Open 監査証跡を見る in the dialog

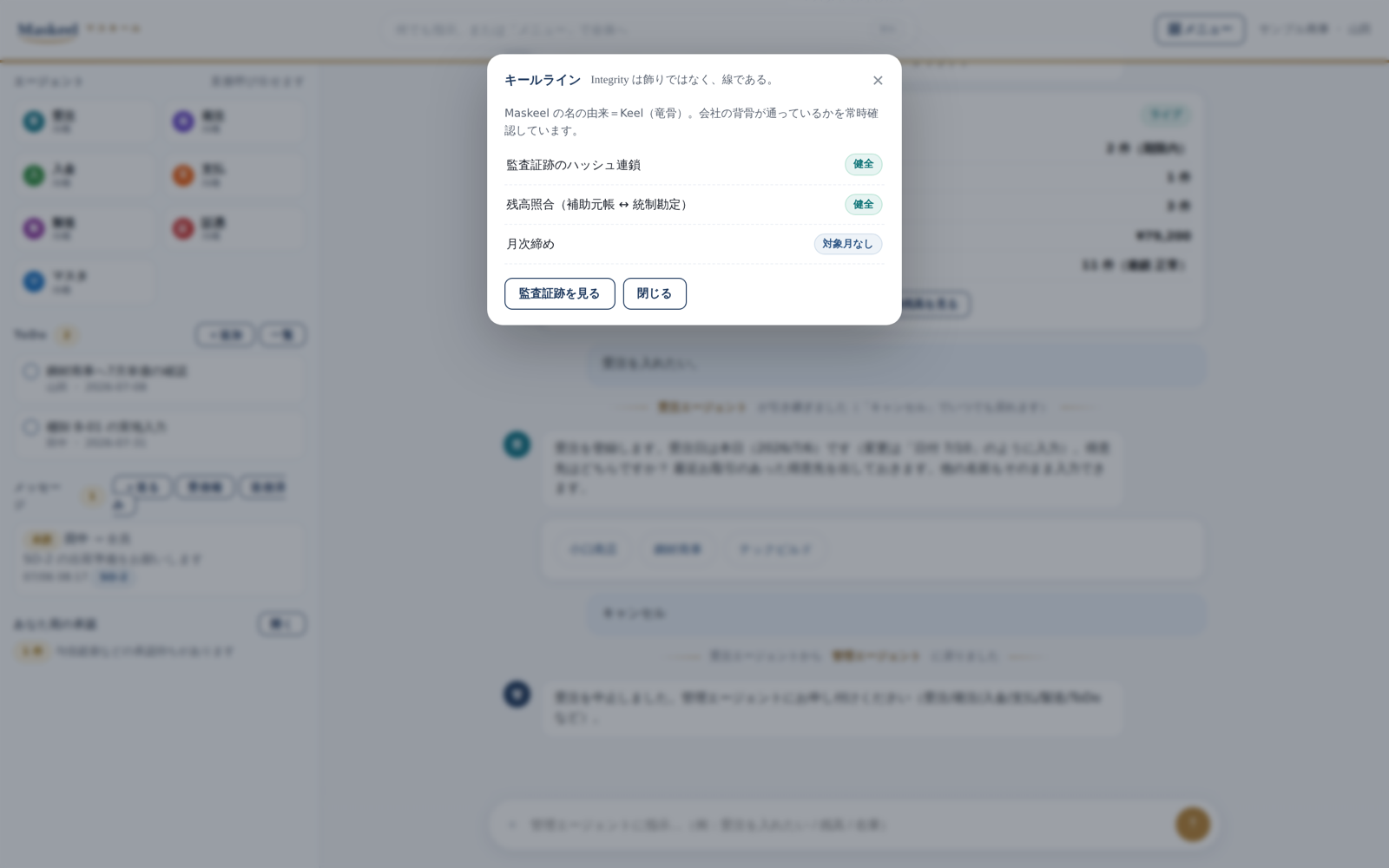(560, 293)
